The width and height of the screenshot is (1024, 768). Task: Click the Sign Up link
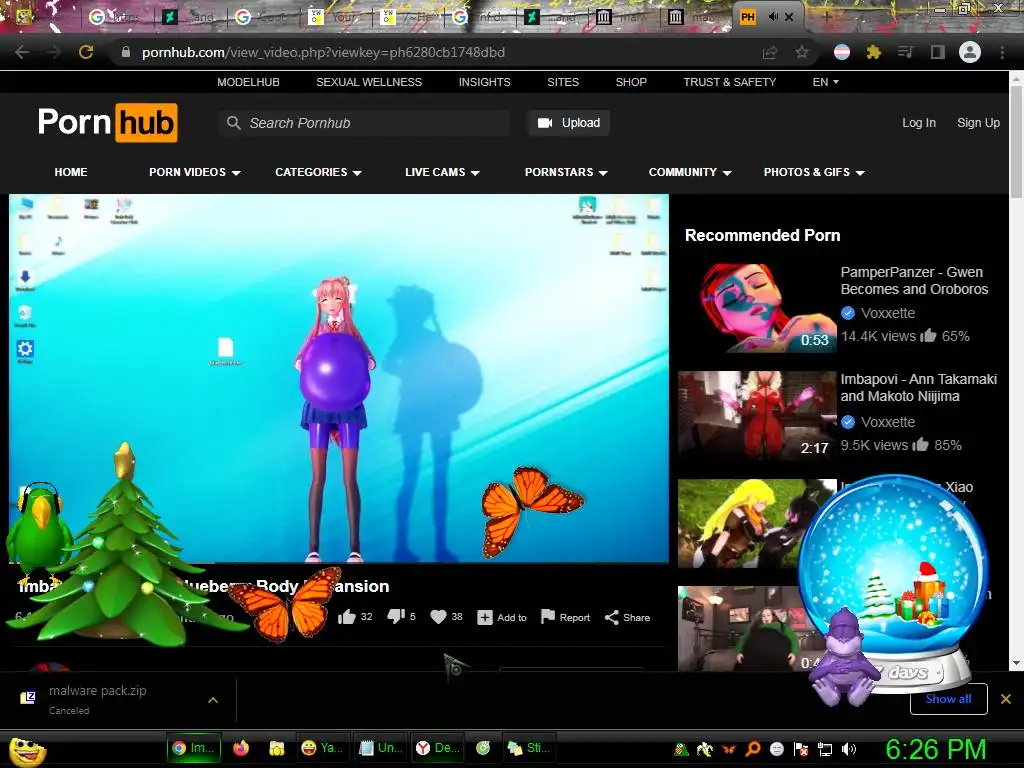tap(978, 123)
